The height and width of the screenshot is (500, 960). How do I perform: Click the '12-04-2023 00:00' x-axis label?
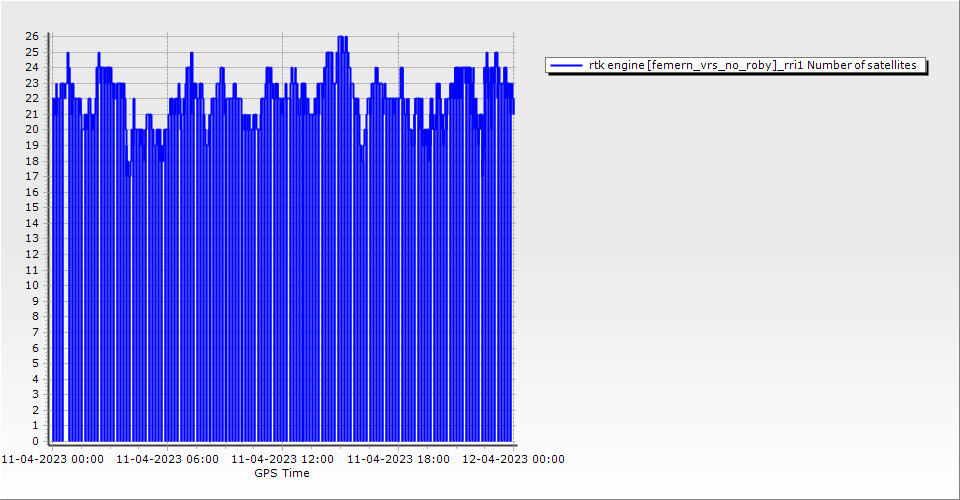513,460
